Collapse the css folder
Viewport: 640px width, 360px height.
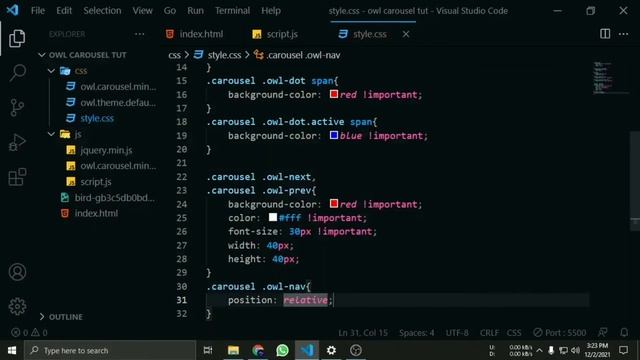pos(51,71)
